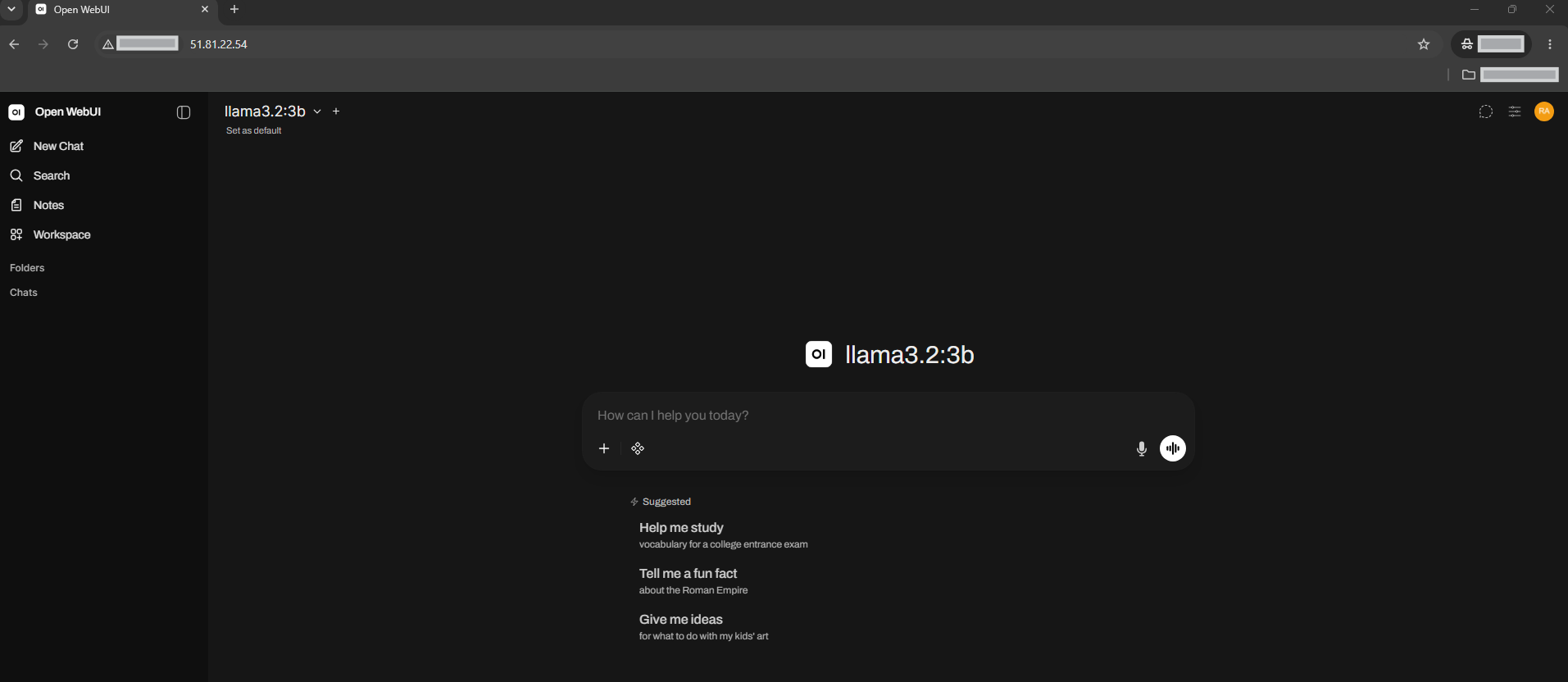Click the browser back arrow
Viewport: 1568px width, 682px height.
pyautogui.click(x=14, y=44)
